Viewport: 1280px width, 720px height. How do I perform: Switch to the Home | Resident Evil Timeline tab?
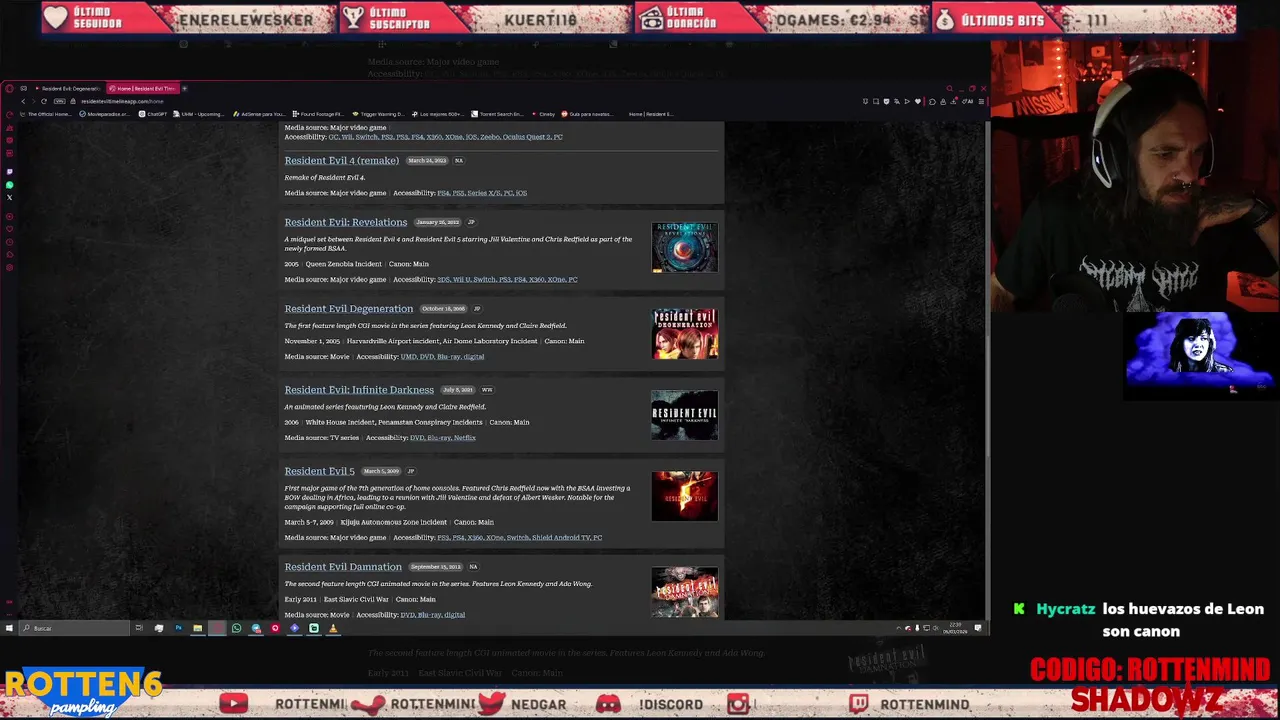143,89
